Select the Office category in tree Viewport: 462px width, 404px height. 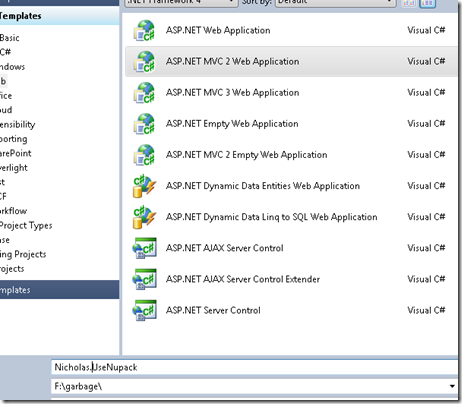[x=6, y=96]
